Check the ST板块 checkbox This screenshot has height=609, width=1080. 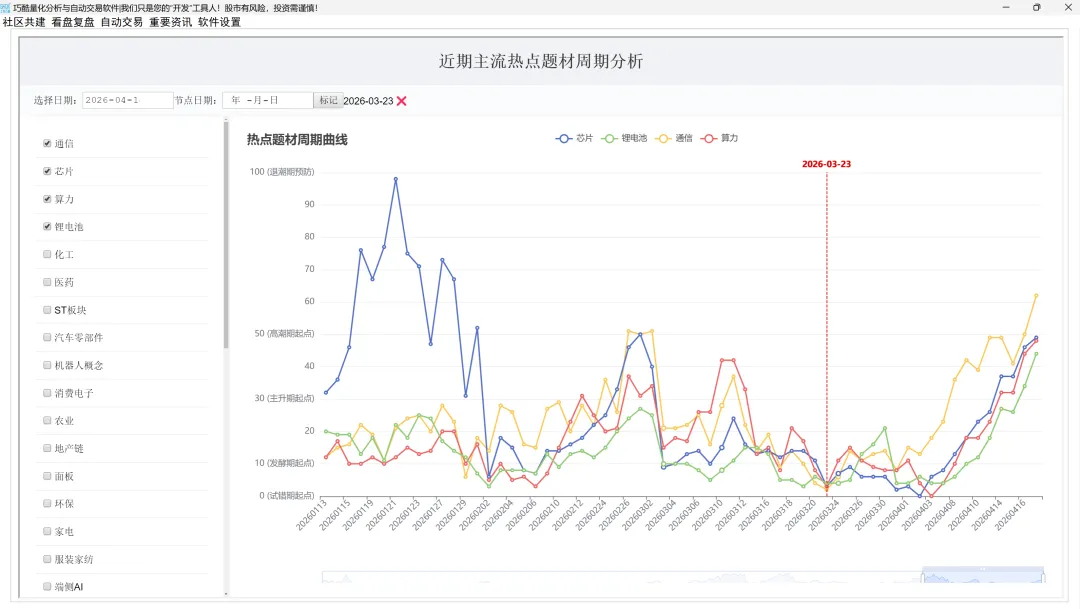[x=47, y=310]
